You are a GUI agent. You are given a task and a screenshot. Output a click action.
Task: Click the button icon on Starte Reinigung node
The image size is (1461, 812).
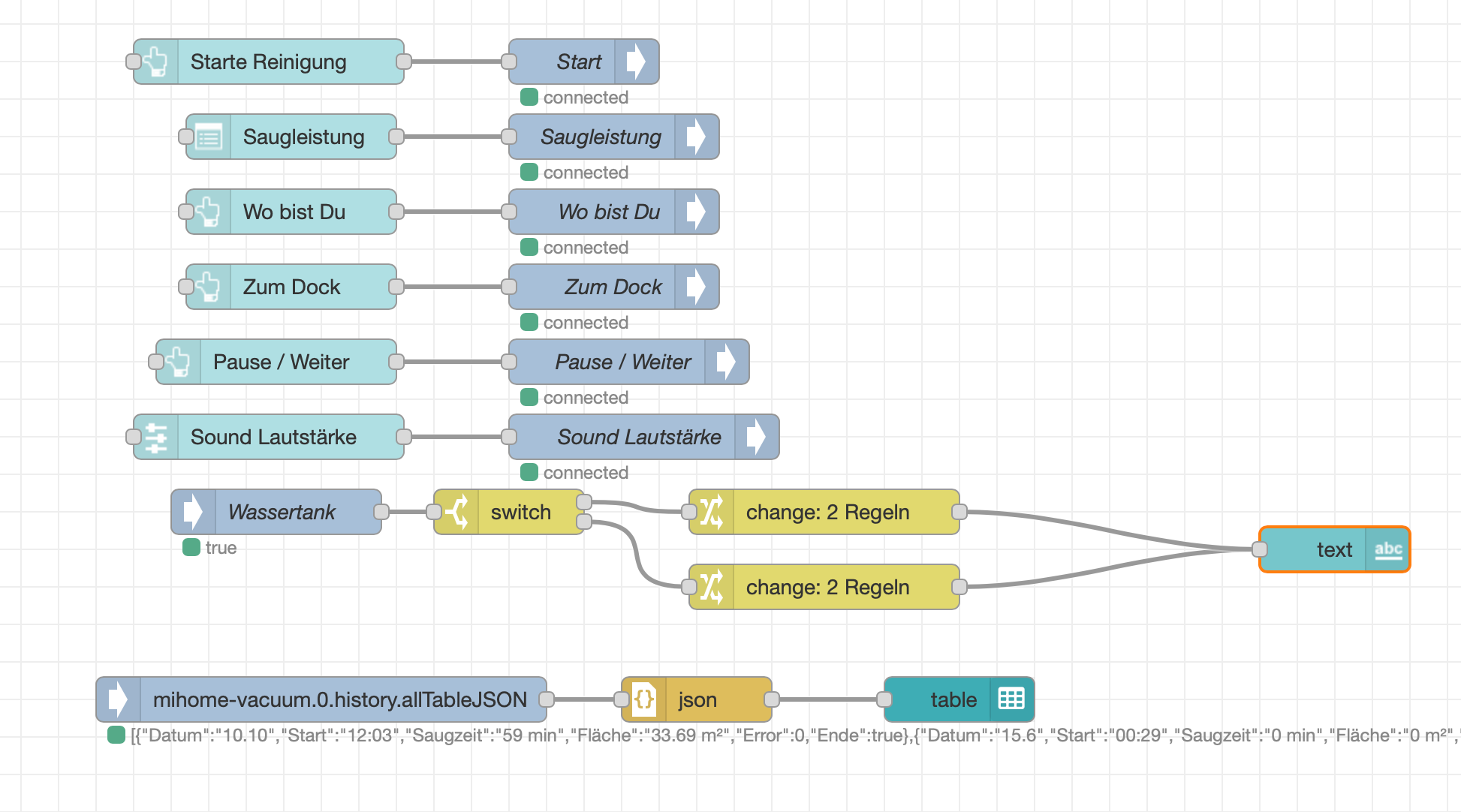156,62
